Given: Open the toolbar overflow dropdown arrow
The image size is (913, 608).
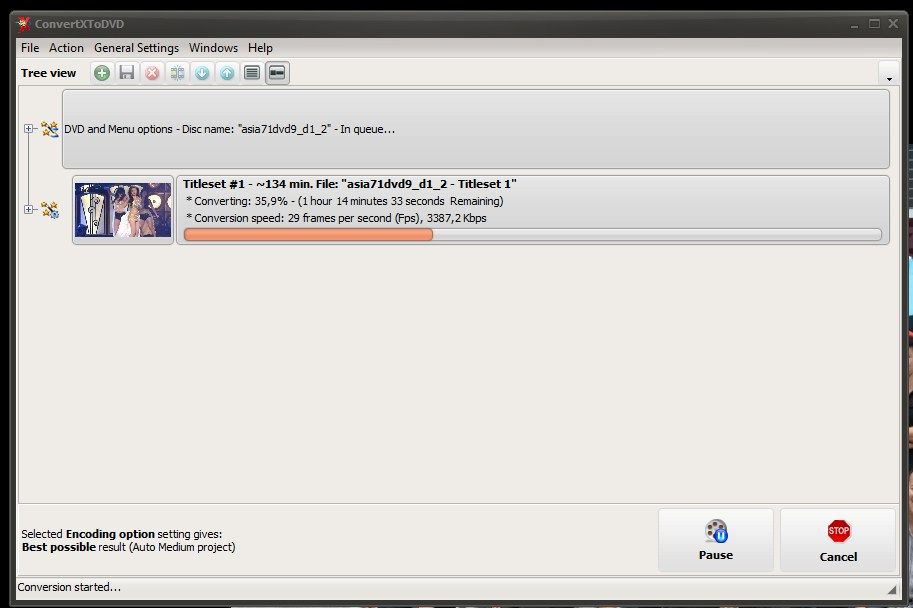Looking at the screenshot, I should tap(889, 73).
